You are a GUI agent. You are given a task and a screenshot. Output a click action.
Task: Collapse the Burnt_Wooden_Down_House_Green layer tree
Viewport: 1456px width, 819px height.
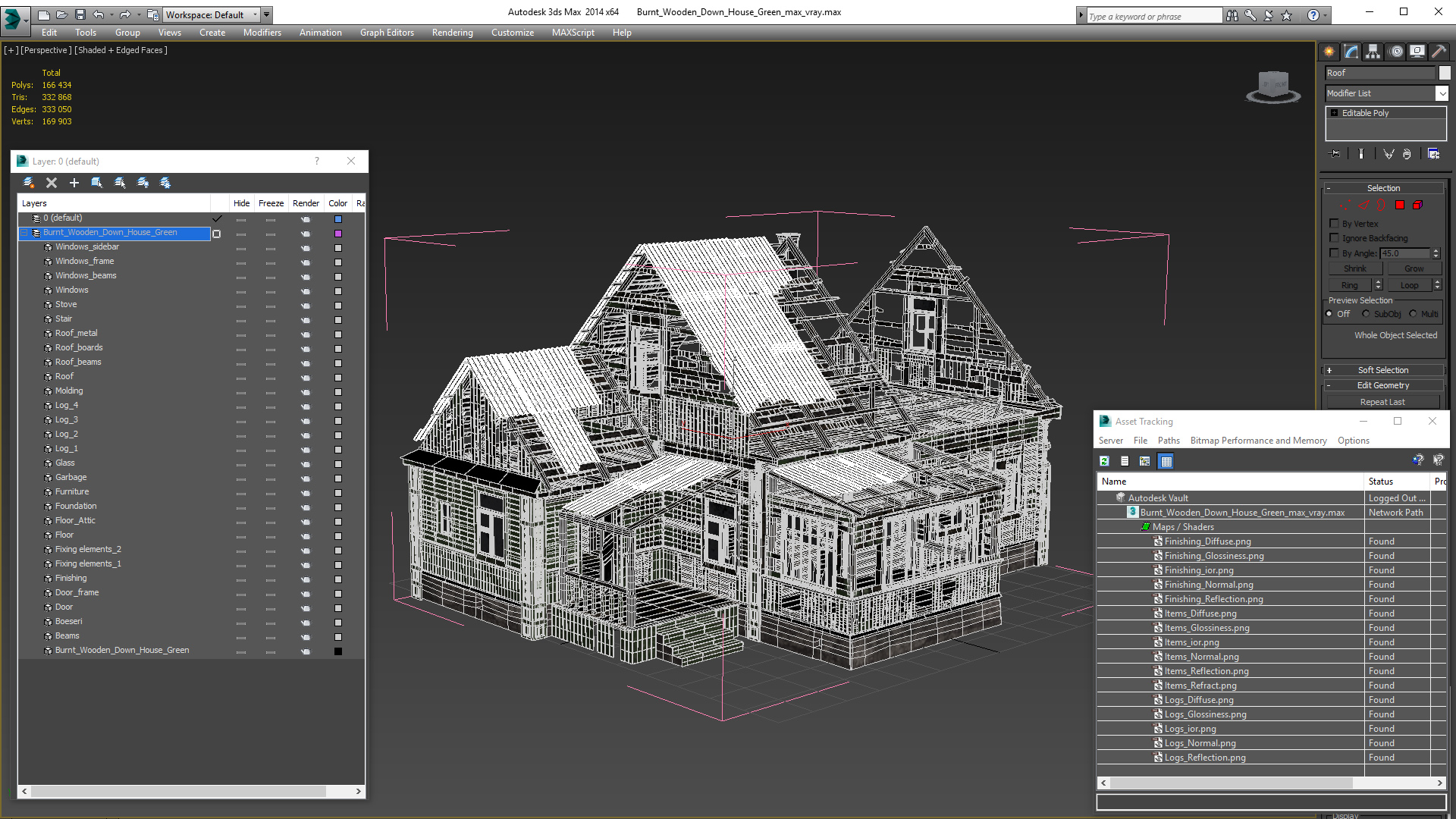(x=24, y=233)
